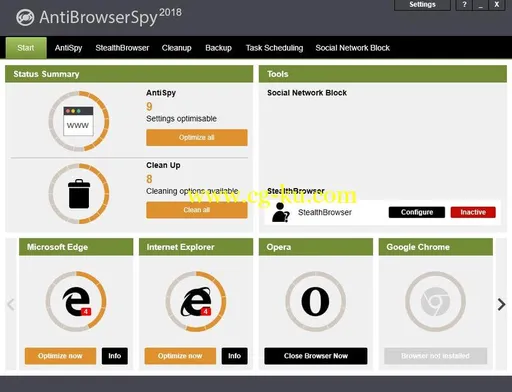Show next browsers with right arrow
512x392 pixels.
(501, 304)
